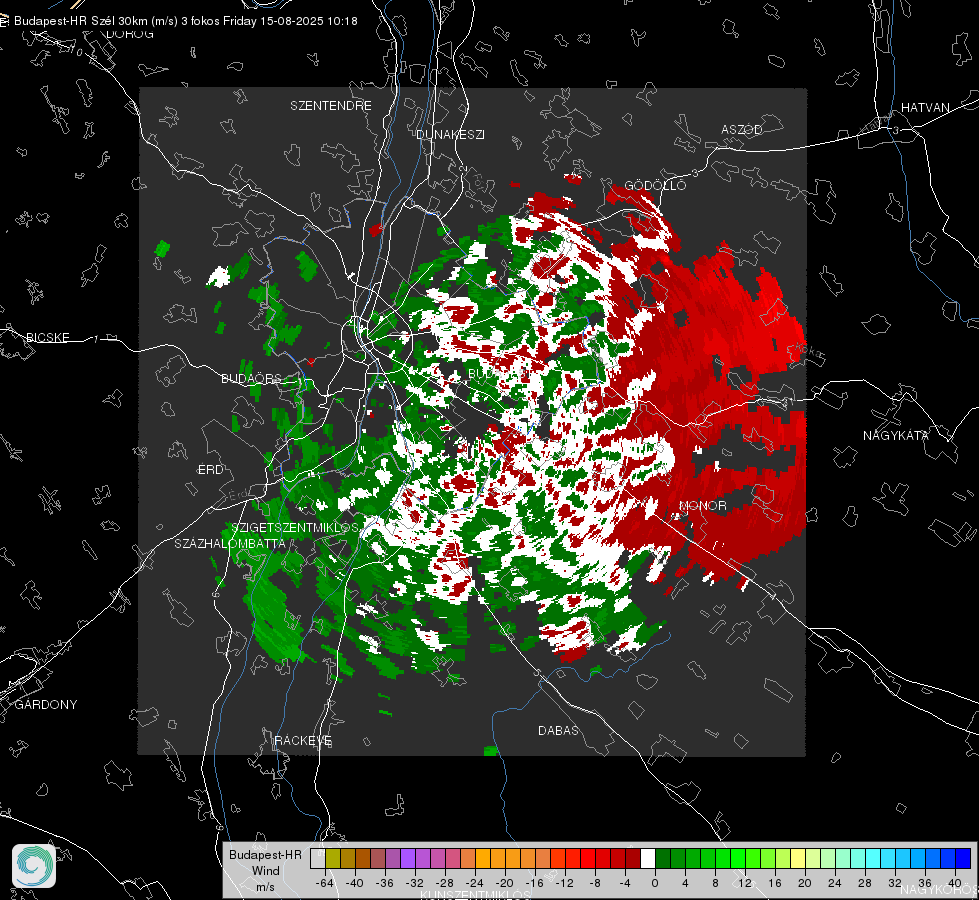979x900 pixels.
Task: Click the DUNAKESZI town label
Action: click(450, 134)
